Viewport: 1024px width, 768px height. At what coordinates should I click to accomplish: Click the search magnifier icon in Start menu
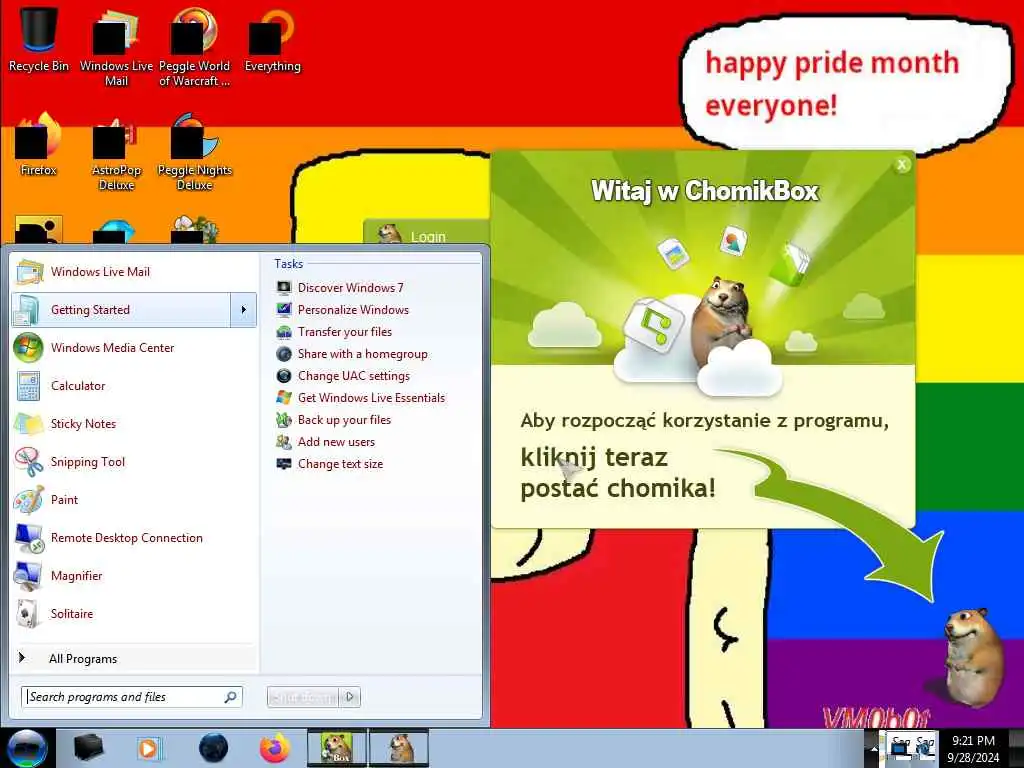click(230, 697)
